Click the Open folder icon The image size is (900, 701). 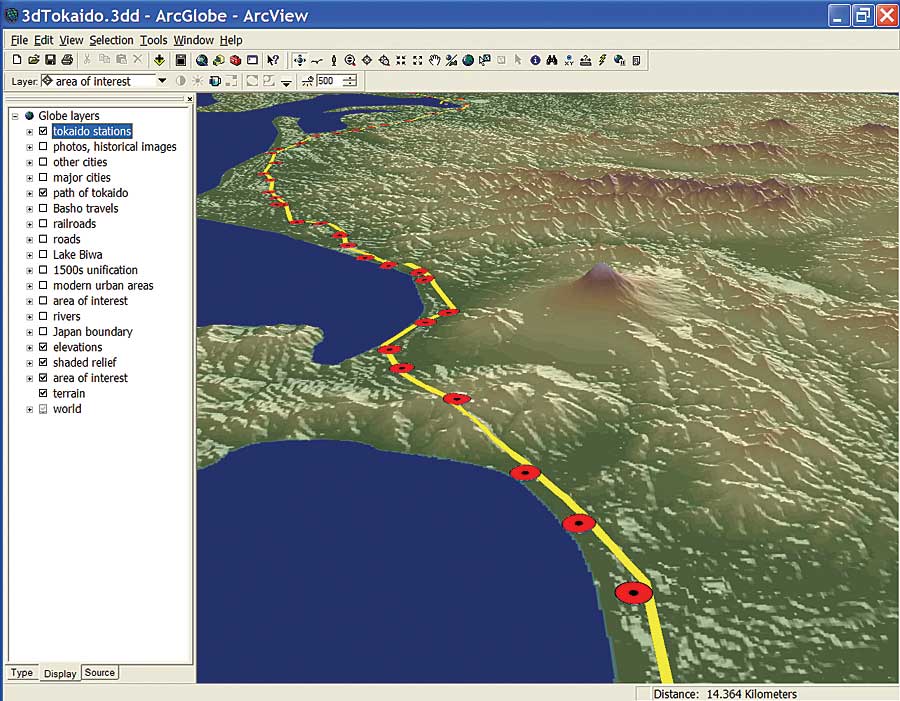(33, 60)
